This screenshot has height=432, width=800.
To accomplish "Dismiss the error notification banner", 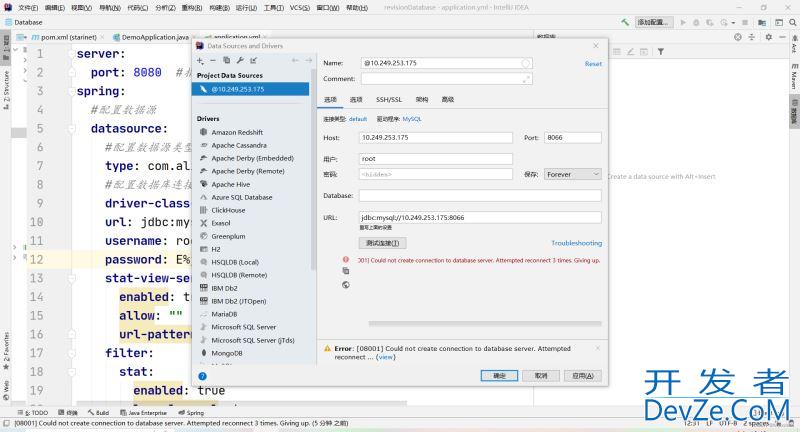I will [x=597, y=348].
